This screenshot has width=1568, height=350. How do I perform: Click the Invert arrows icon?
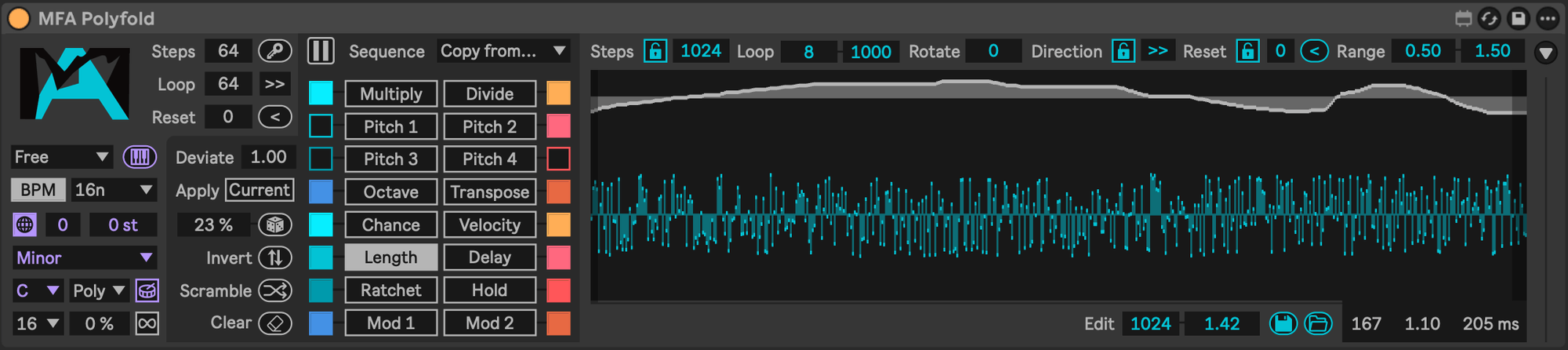[275, 258]
